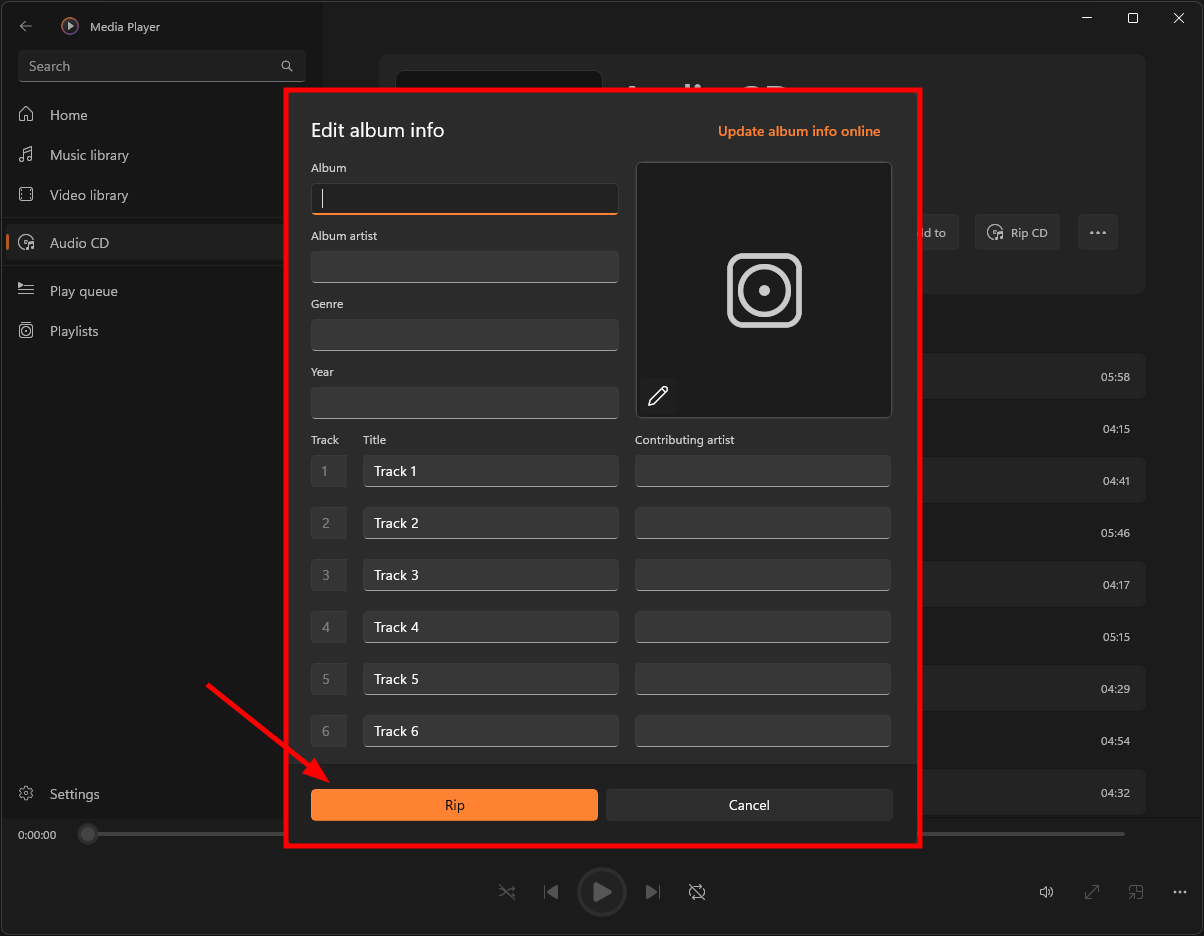Open Media Player Settings
The height and width of the screenshot is (936, 1204).
(75, 794)
